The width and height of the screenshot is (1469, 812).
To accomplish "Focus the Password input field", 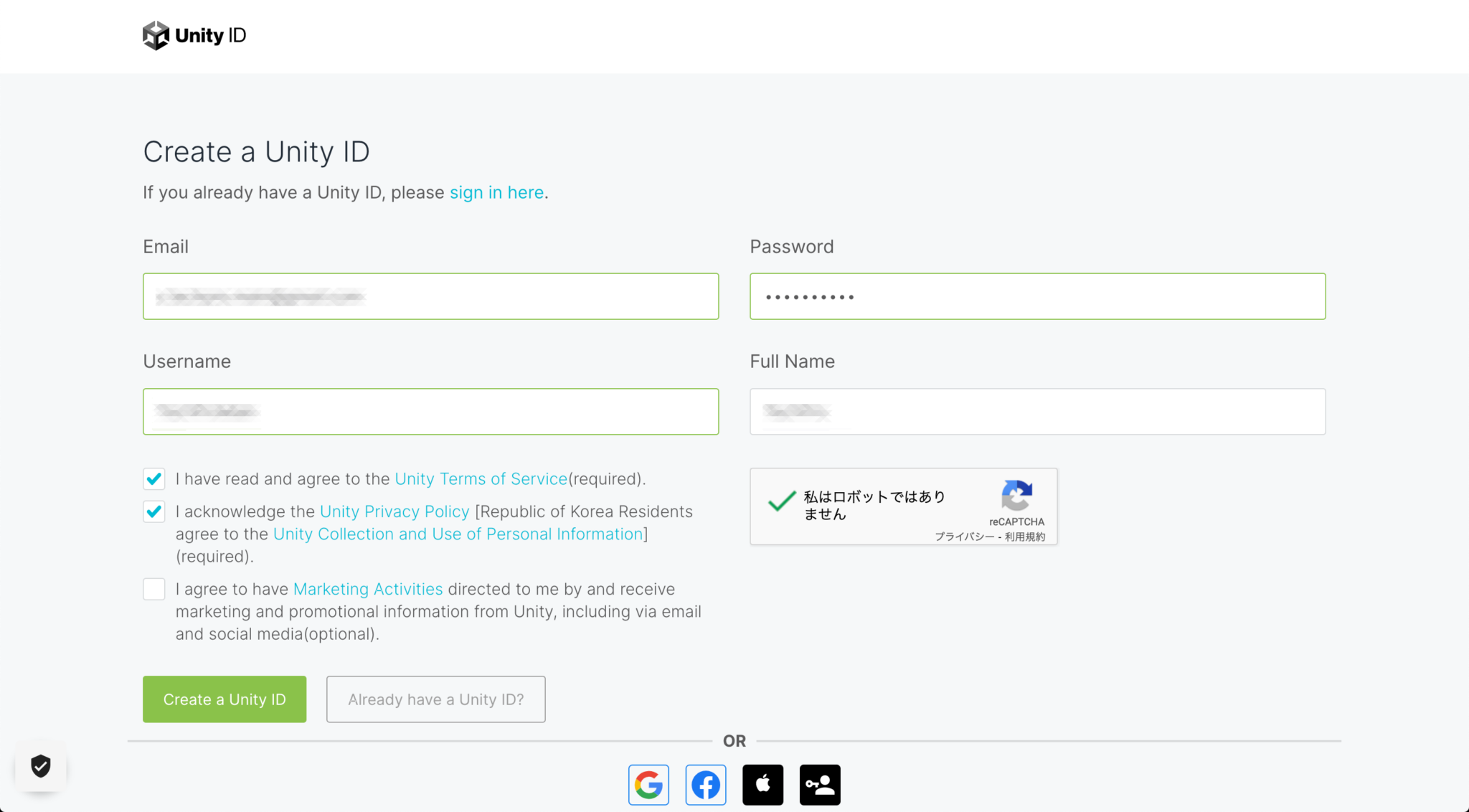I will point(1037,296).
